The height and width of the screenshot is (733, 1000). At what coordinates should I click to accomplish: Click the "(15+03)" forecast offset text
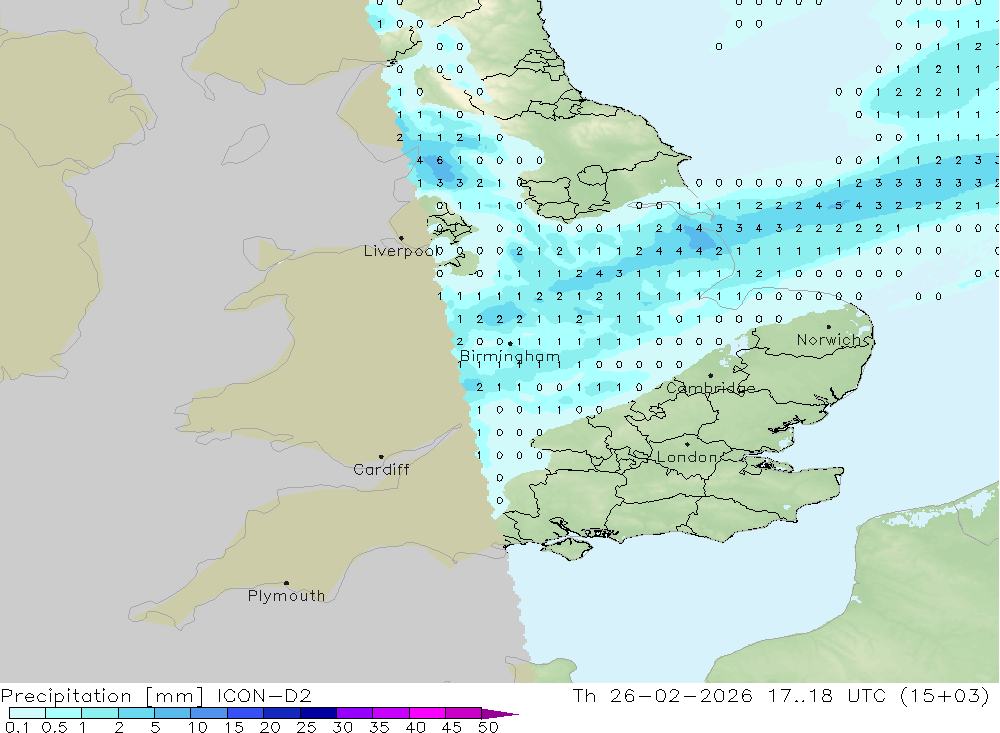[x=945, y=696]
